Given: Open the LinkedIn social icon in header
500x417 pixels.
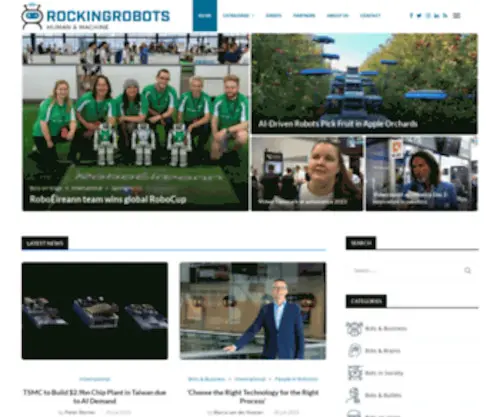Looking at the screenshot, I should [437, 16].
